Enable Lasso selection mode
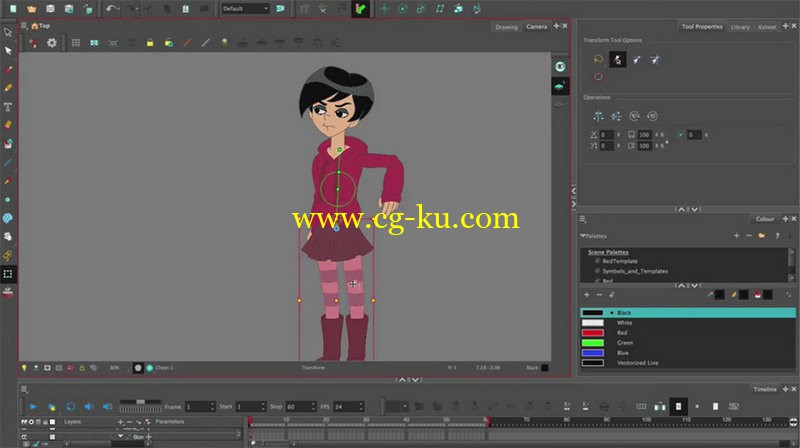This screenshot has height=448, width=800. pos(598,60)
